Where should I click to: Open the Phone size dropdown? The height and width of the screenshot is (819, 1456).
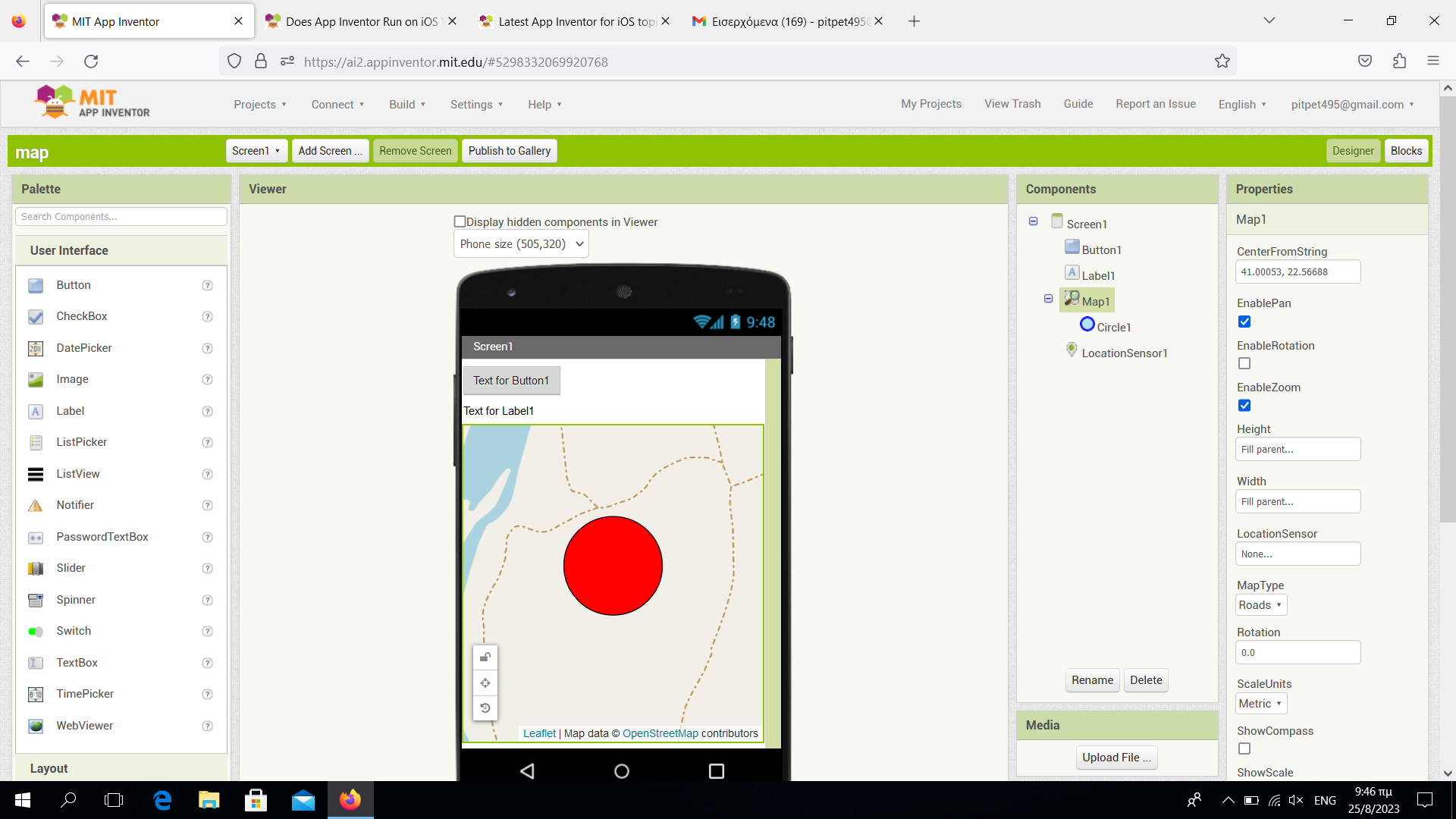[521, 244]
